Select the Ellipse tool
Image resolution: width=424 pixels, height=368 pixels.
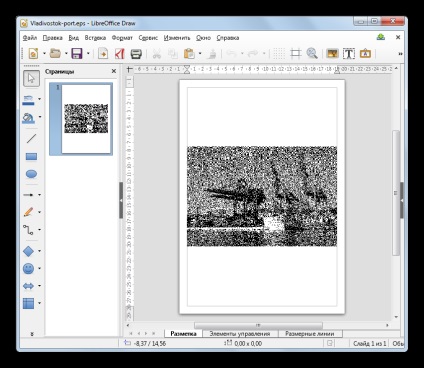31,174
